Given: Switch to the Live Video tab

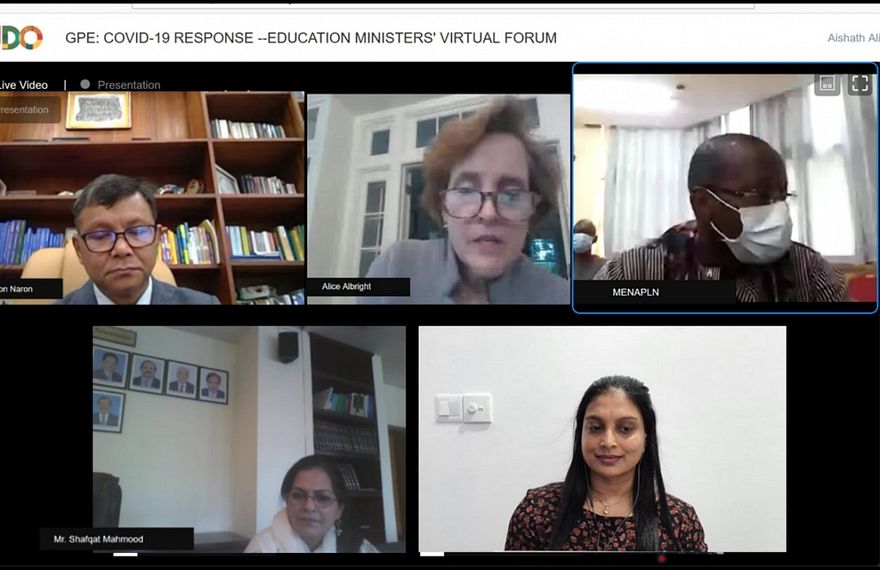Looking at the screenshot, I should 24,85.
